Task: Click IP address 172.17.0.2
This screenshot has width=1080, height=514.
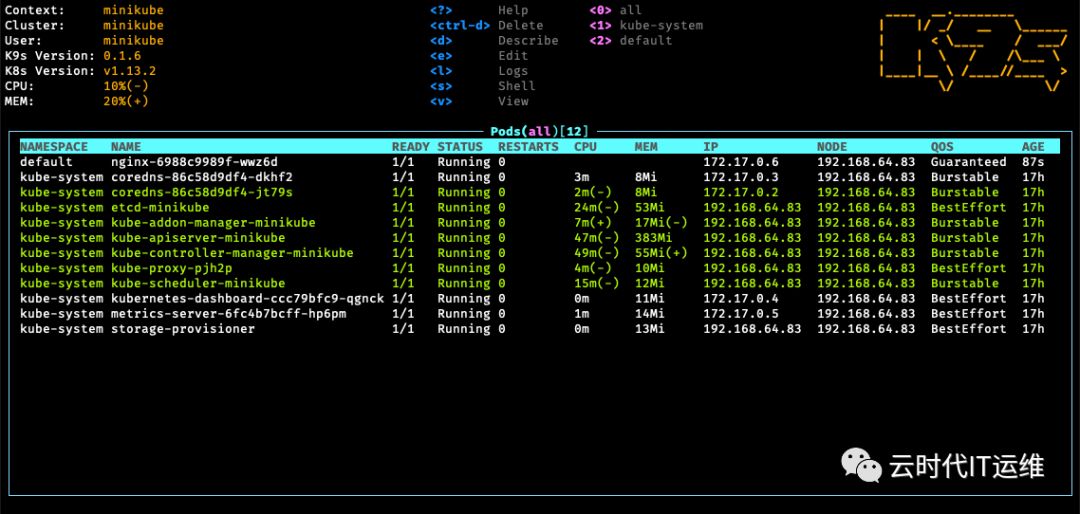Action: (x=741, y=192)
